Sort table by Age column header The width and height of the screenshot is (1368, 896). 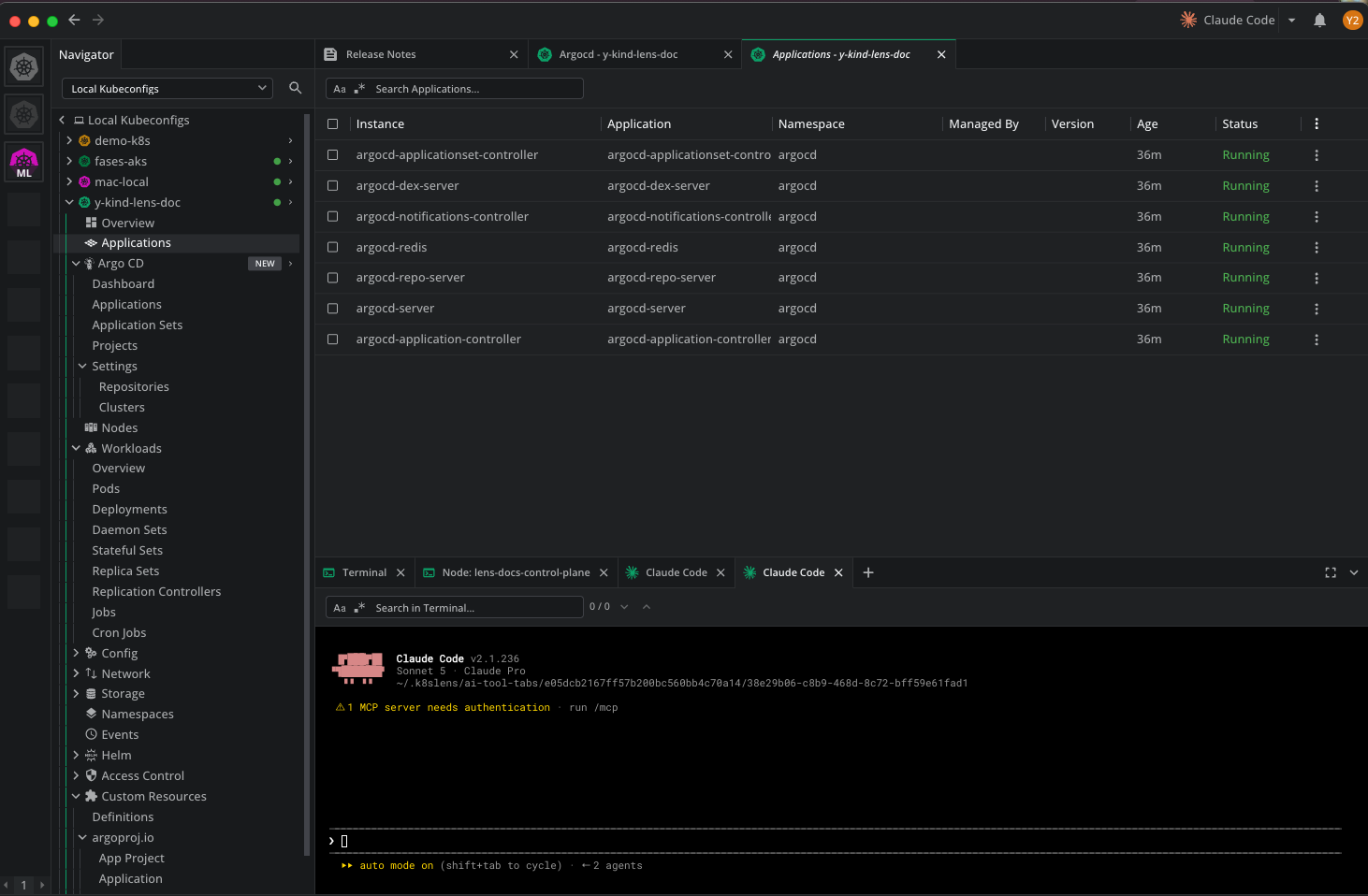point(1147,124)
